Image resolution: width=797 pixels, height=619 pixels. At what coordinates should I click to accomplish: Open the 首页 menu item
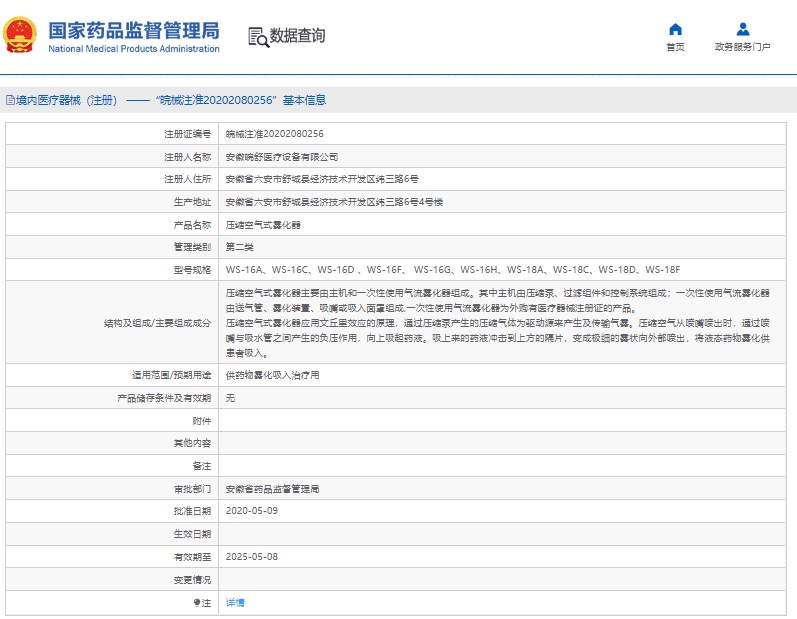[x=675, y=47]
